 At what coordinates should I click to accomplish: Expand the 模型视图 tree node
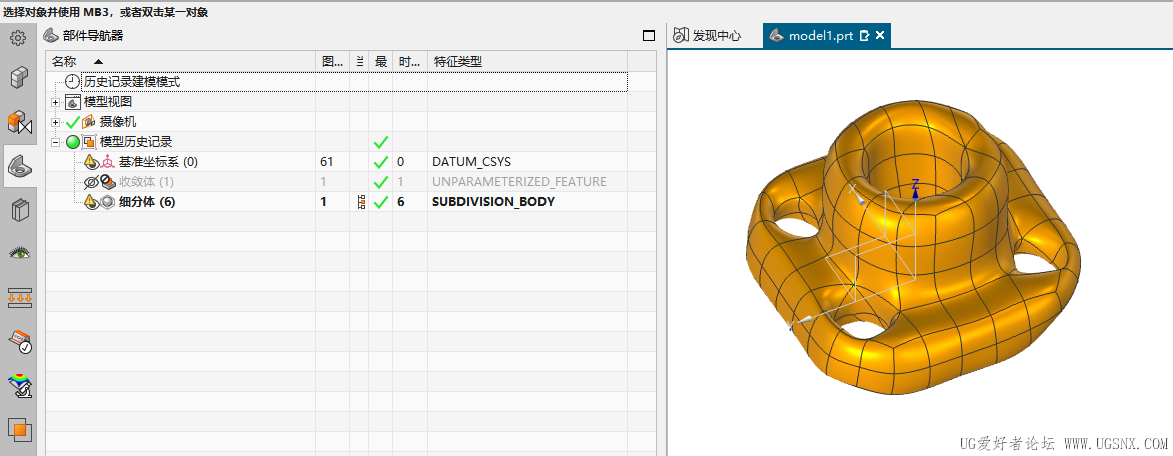pyautogui.click(x=55, y=102)
